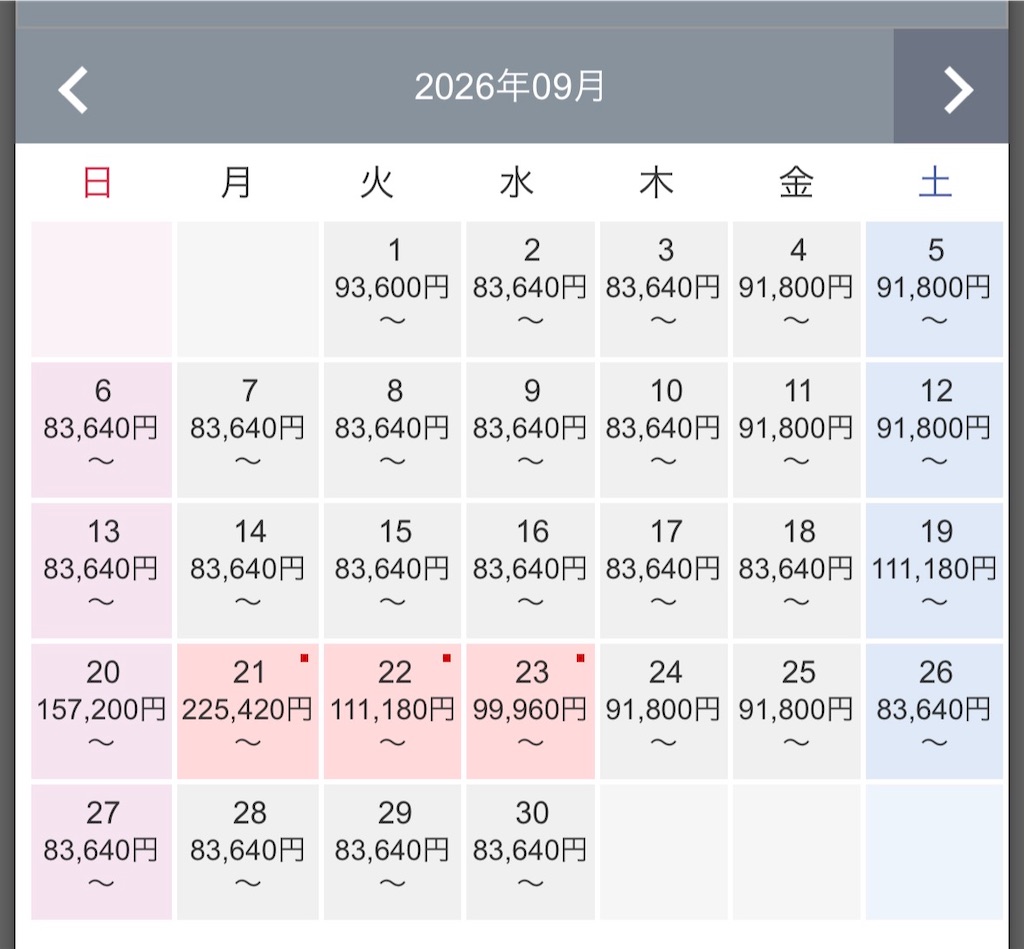The image size is (1024, 949).
Task: Select September 30 Wednesday date
Action: pos(530,852)
